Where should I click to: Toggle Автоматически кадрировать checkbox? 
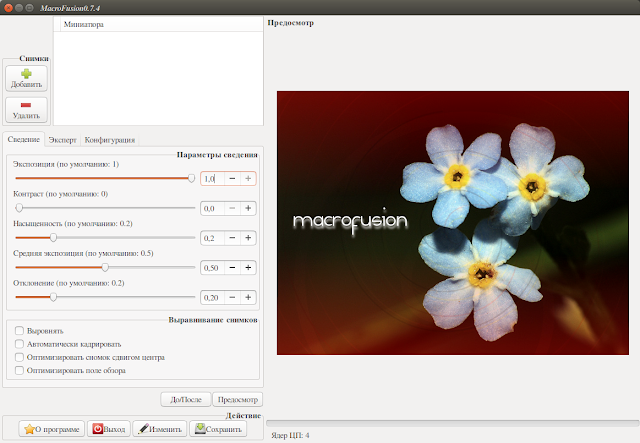19,344
